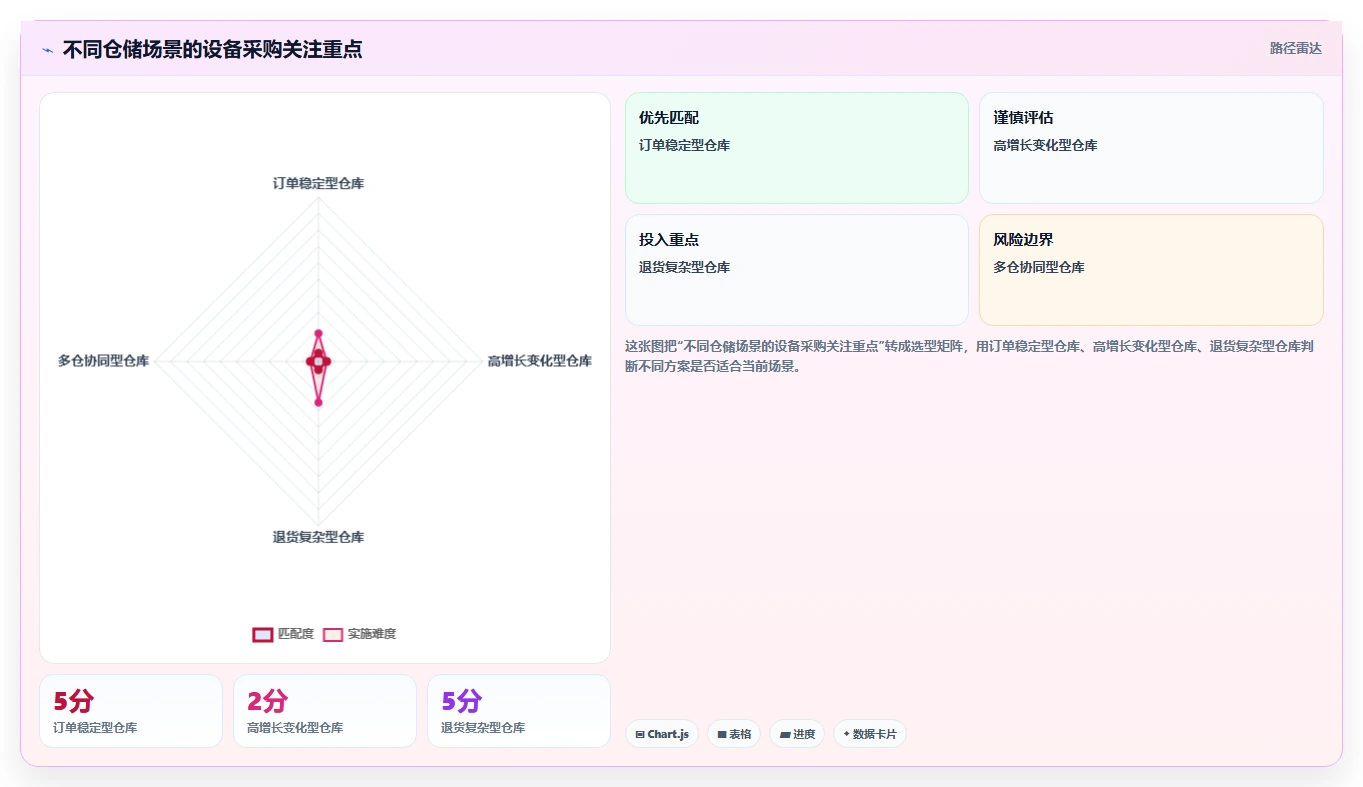Viewport: 1363px width, 787px height.
Task: Click the 退货复杂型仓库 radar axis label
Action: pos(318,537)
